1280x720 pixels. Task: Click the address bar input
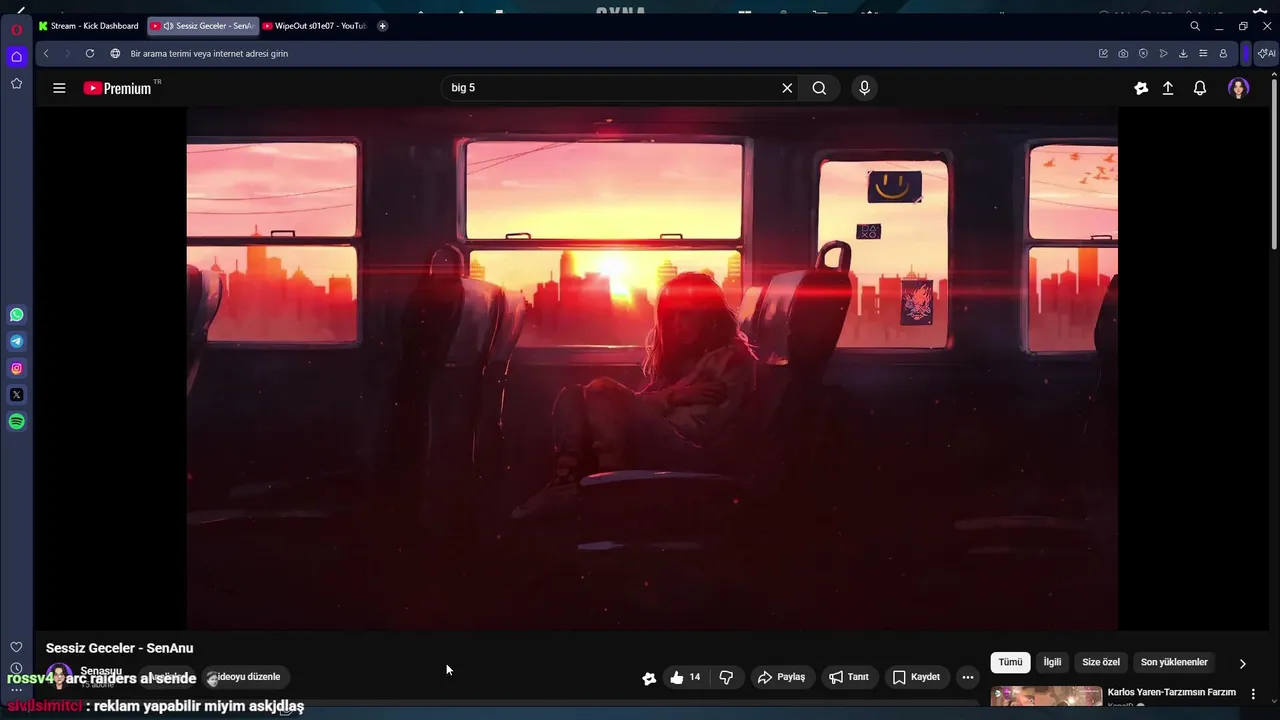[x=600, y=53]
